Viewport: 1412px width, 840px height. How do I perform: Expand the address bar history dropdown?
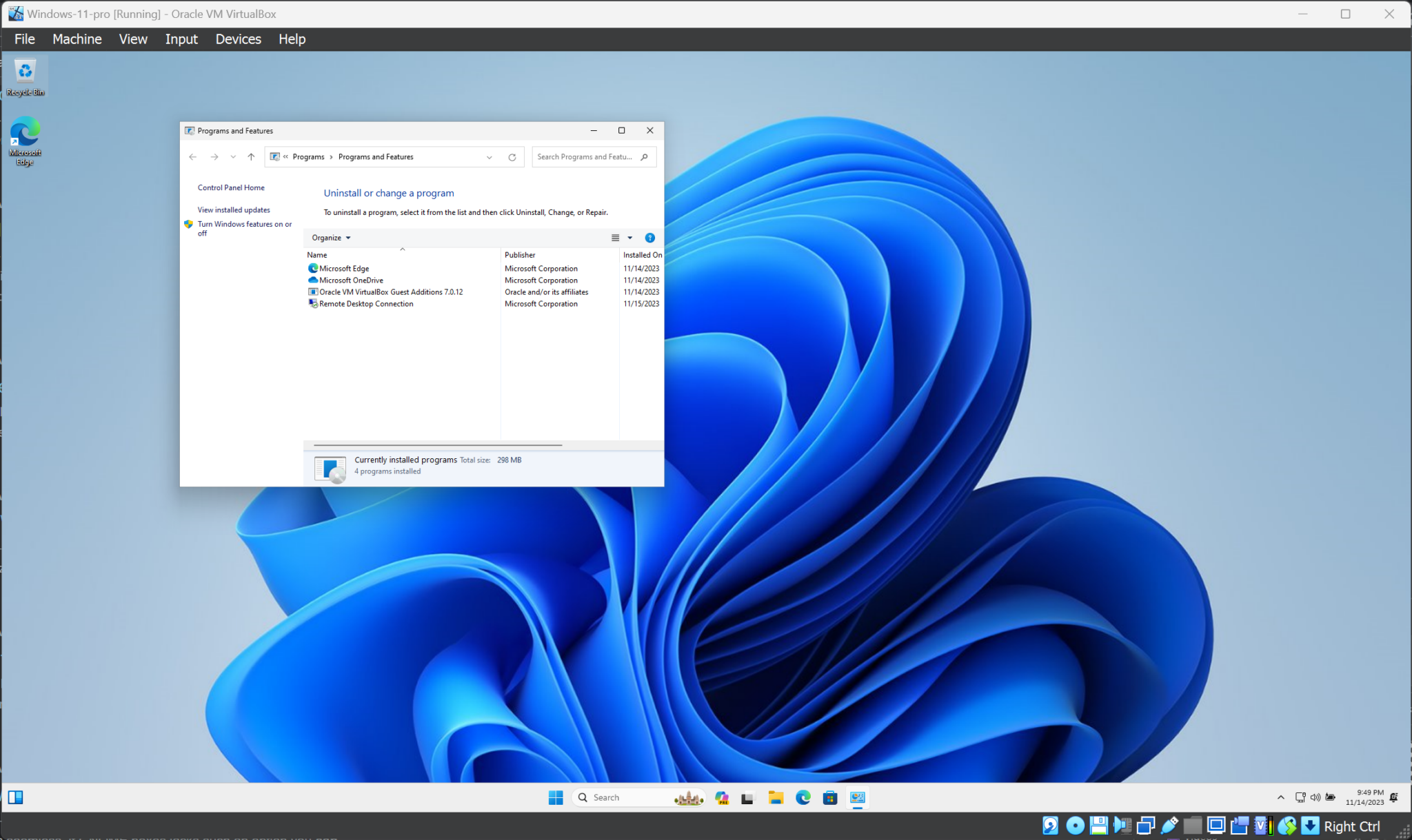point(489,156)
